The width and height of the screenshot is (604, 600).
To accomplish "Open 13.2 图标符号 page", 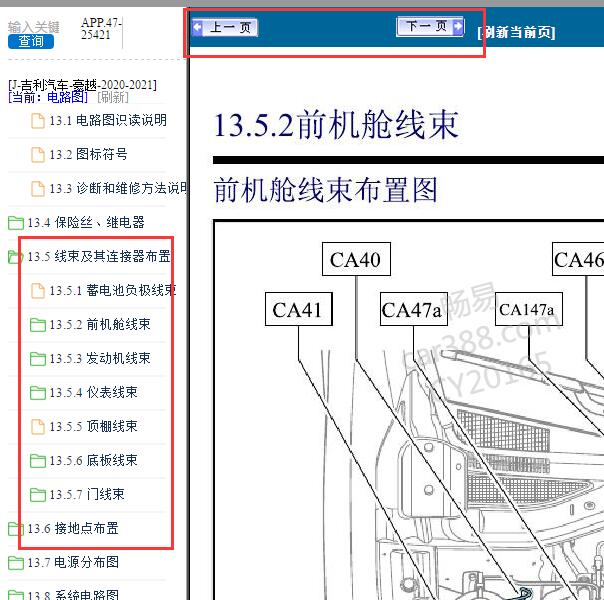I will (x=88, y=154).
